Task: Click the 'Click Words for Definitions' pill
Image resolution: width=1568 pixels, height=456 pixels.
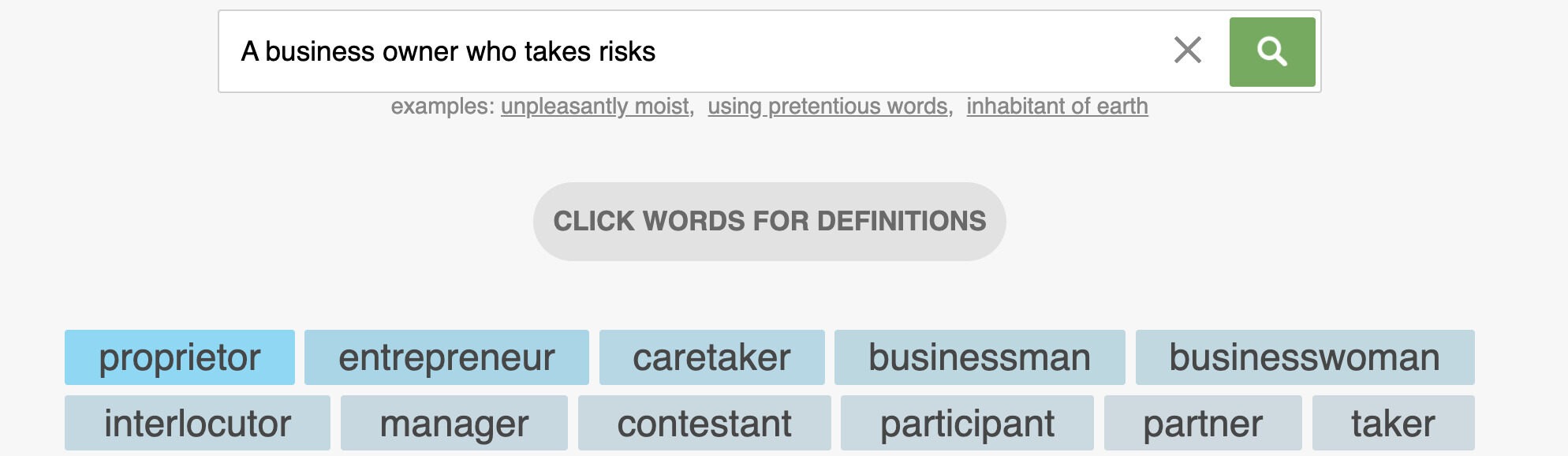Action: 770,222
